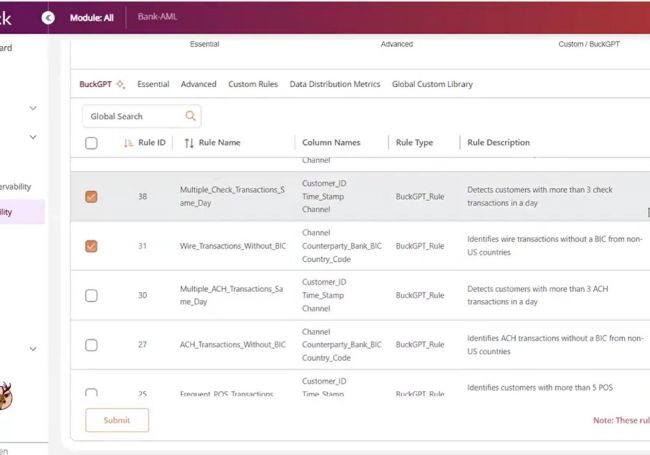Click Module: All in header

[x=92, y=18]
